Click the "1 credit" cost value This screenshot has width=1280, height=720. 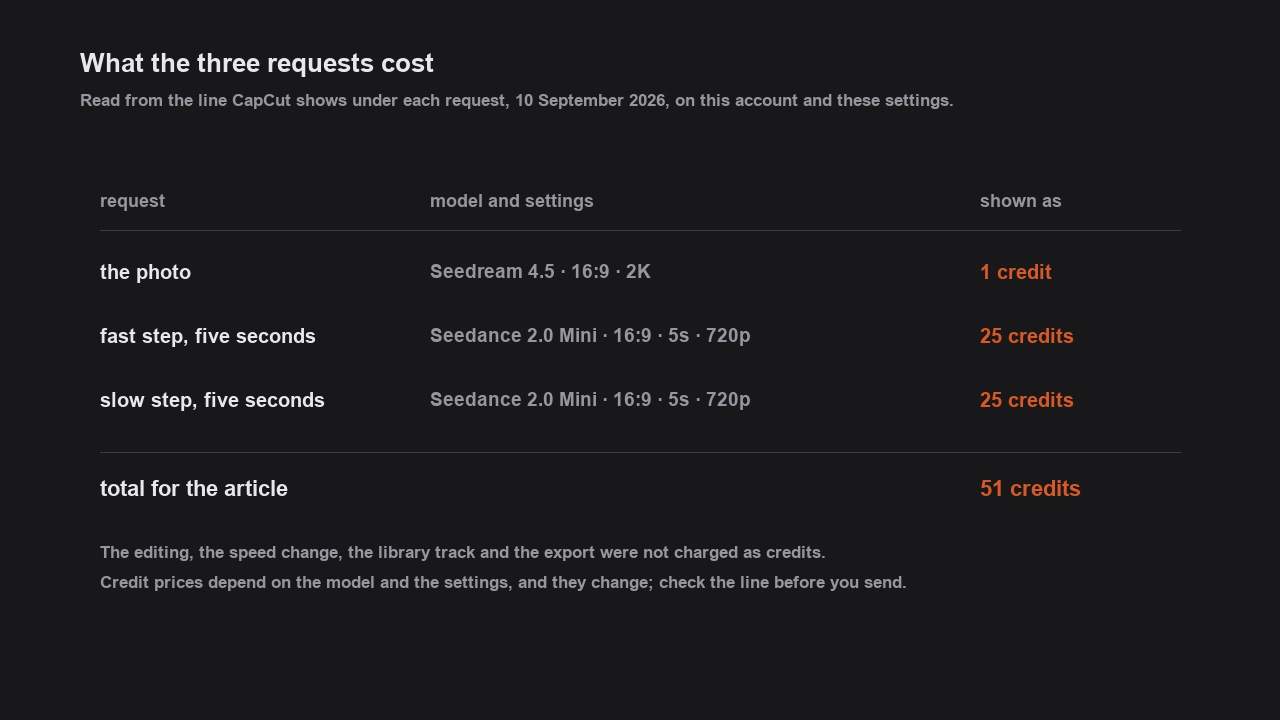[x=1015, y=272]
